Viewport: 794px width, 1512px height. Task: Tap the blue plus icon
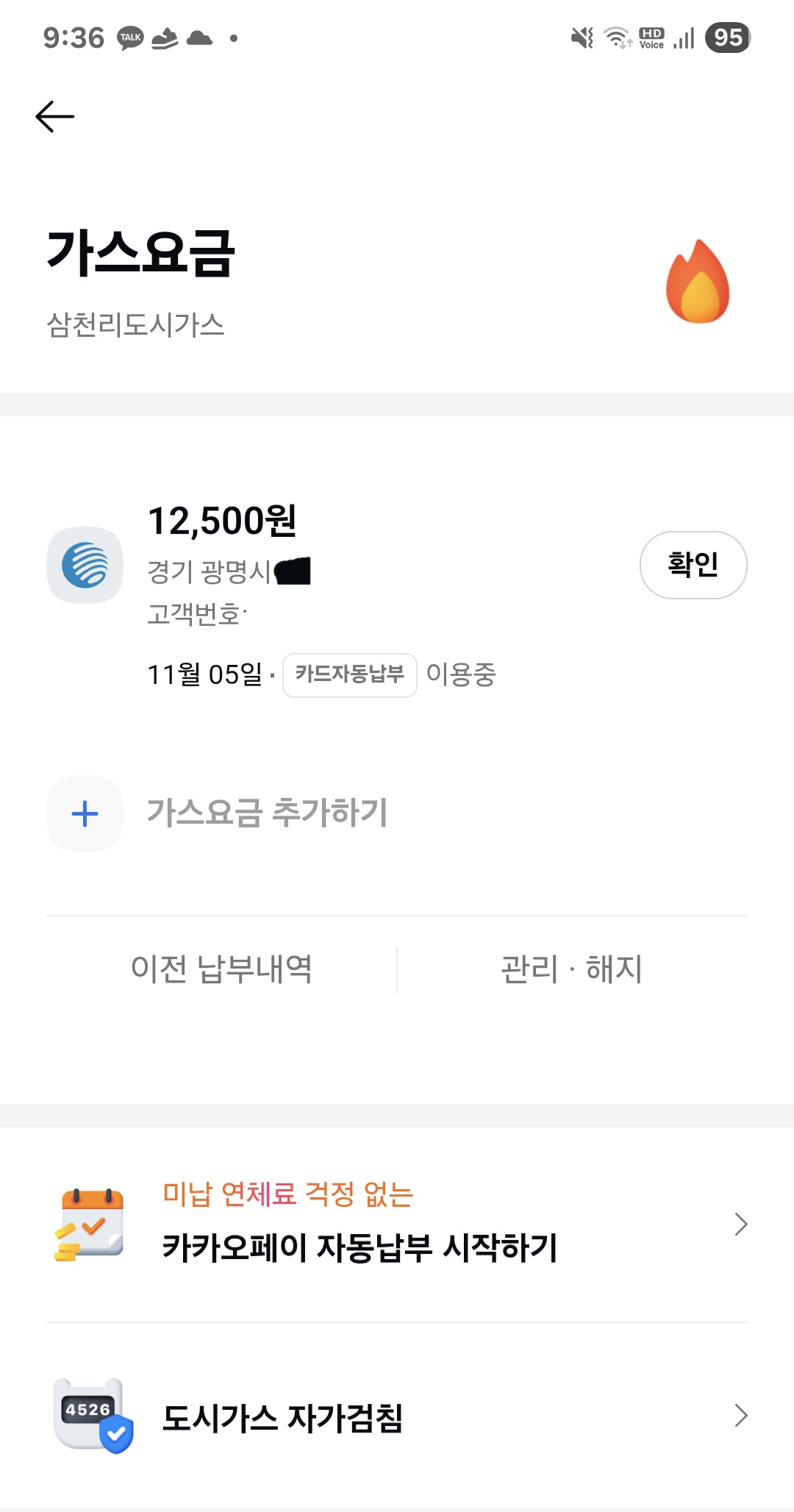pyautogui.click(x=85, y=813)
